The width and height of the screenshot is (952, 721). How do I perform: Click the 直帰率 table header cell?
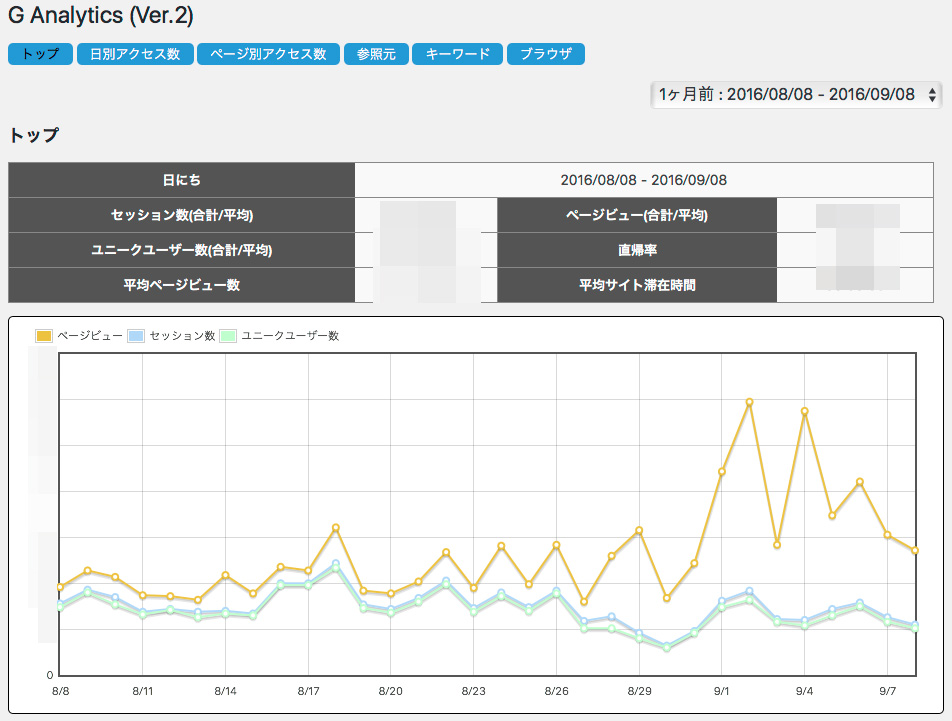pyautogui.click(x=636, y=250)
